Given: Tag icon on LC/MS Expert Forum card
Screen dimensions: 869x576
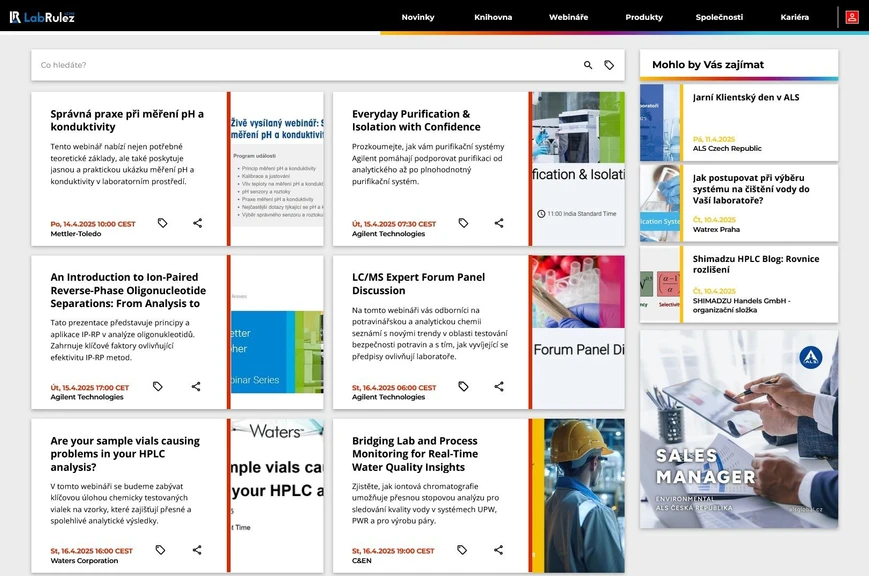Looking at the screenshot, I should 463,386.
